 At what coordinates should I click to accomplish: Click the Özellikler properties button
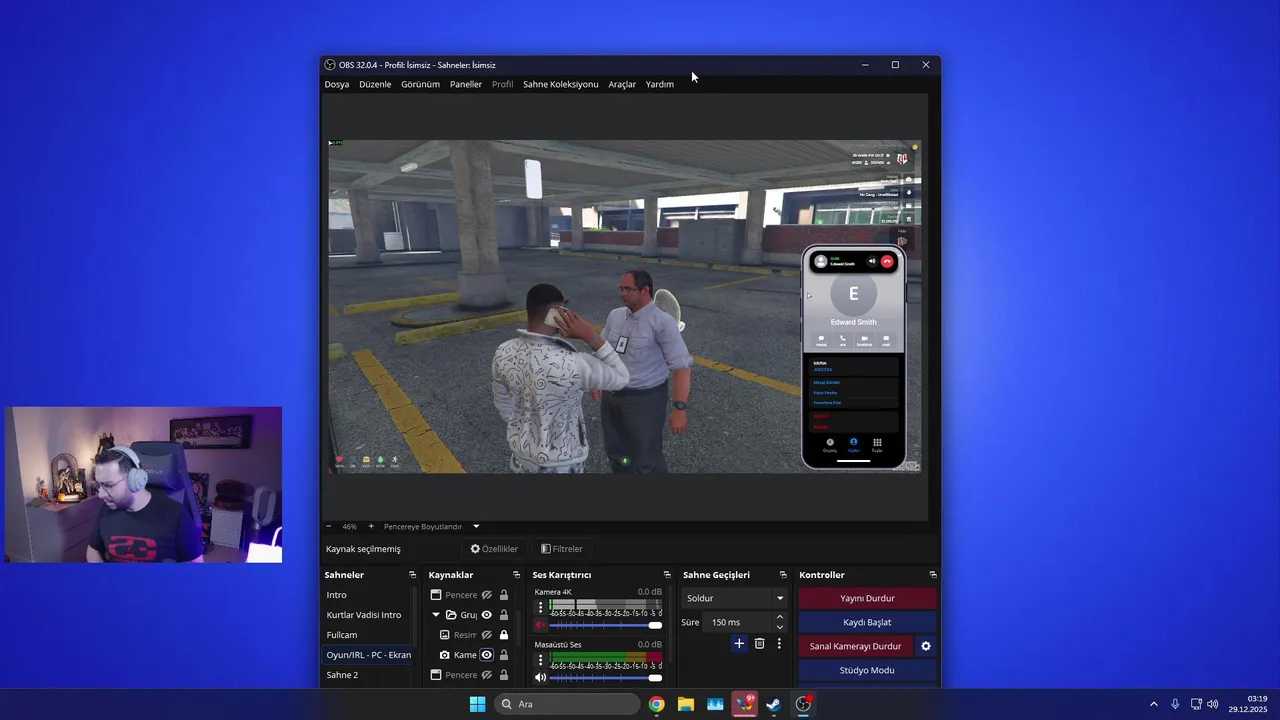pos(494,549)
